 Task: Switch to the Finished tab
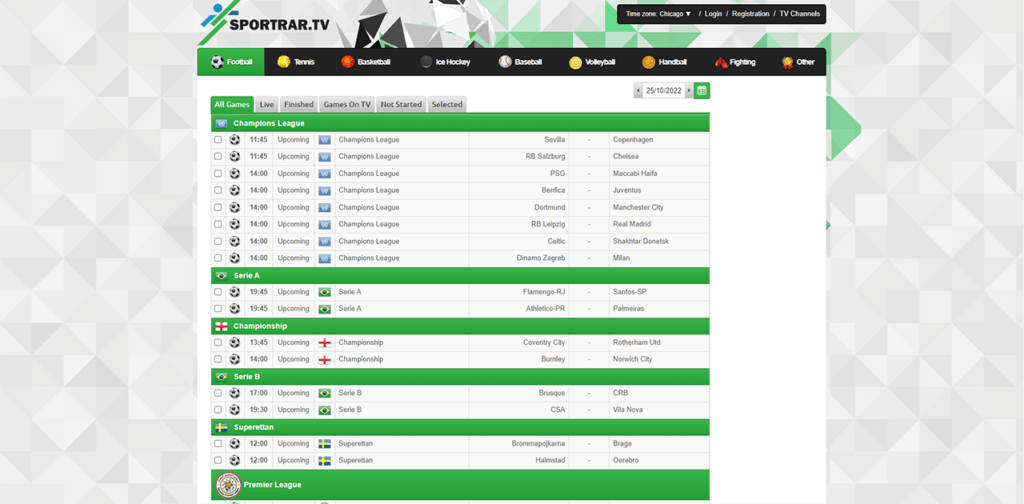(x=299, y=104)
